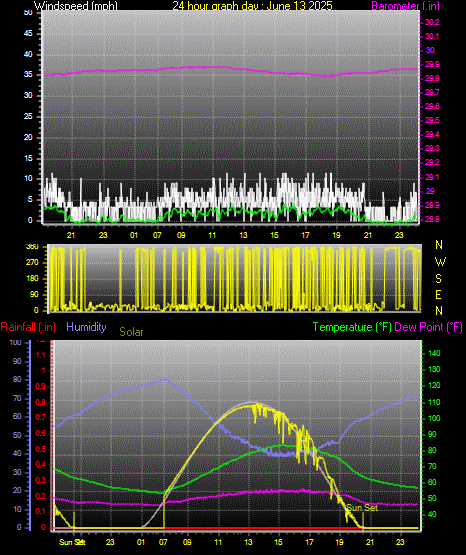Click the 50 value on windspeed scale

(x=28, y=13)
